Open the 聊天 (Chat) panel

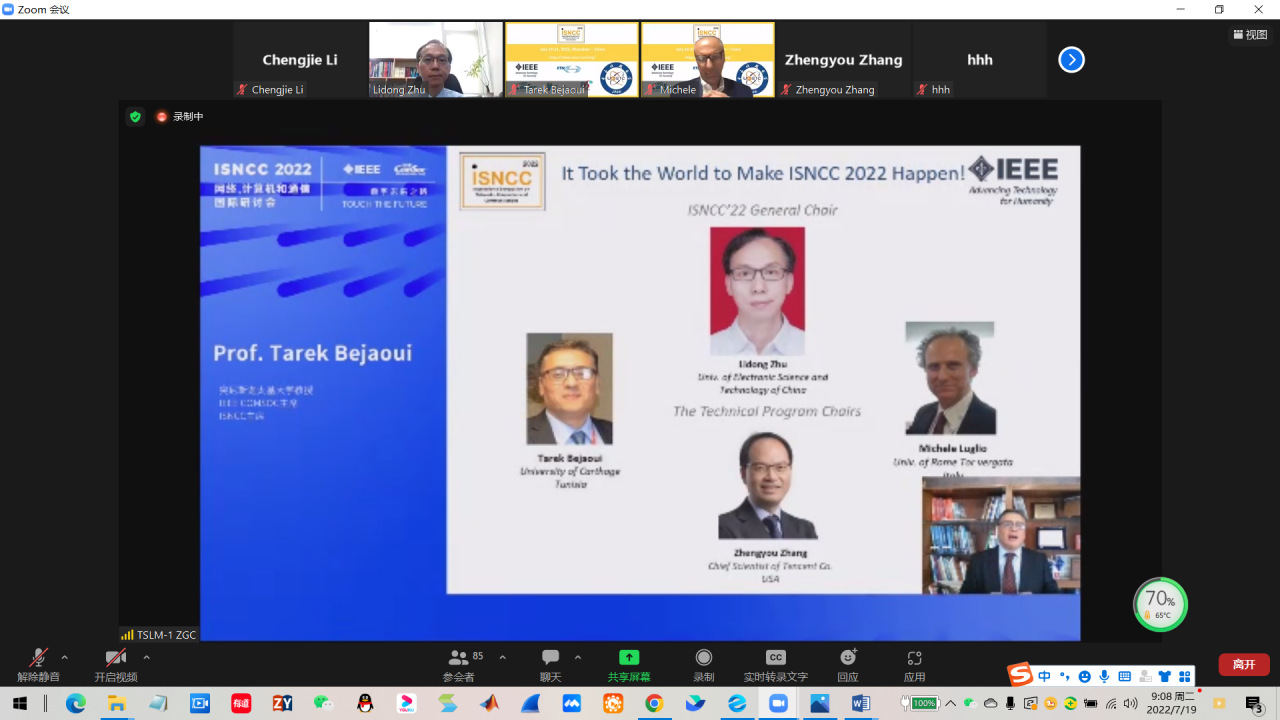(x=551, y=661)
